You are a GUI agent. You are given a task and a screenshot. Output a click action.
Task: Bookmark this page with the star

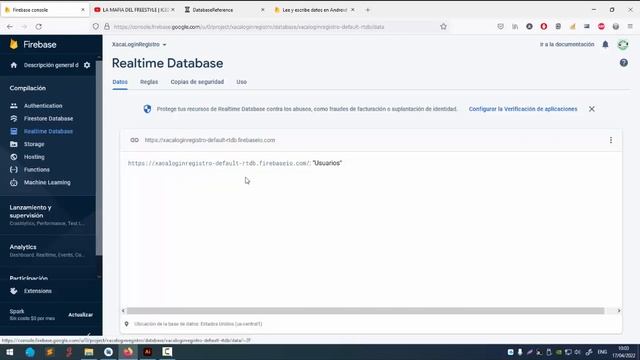[443, 27]
